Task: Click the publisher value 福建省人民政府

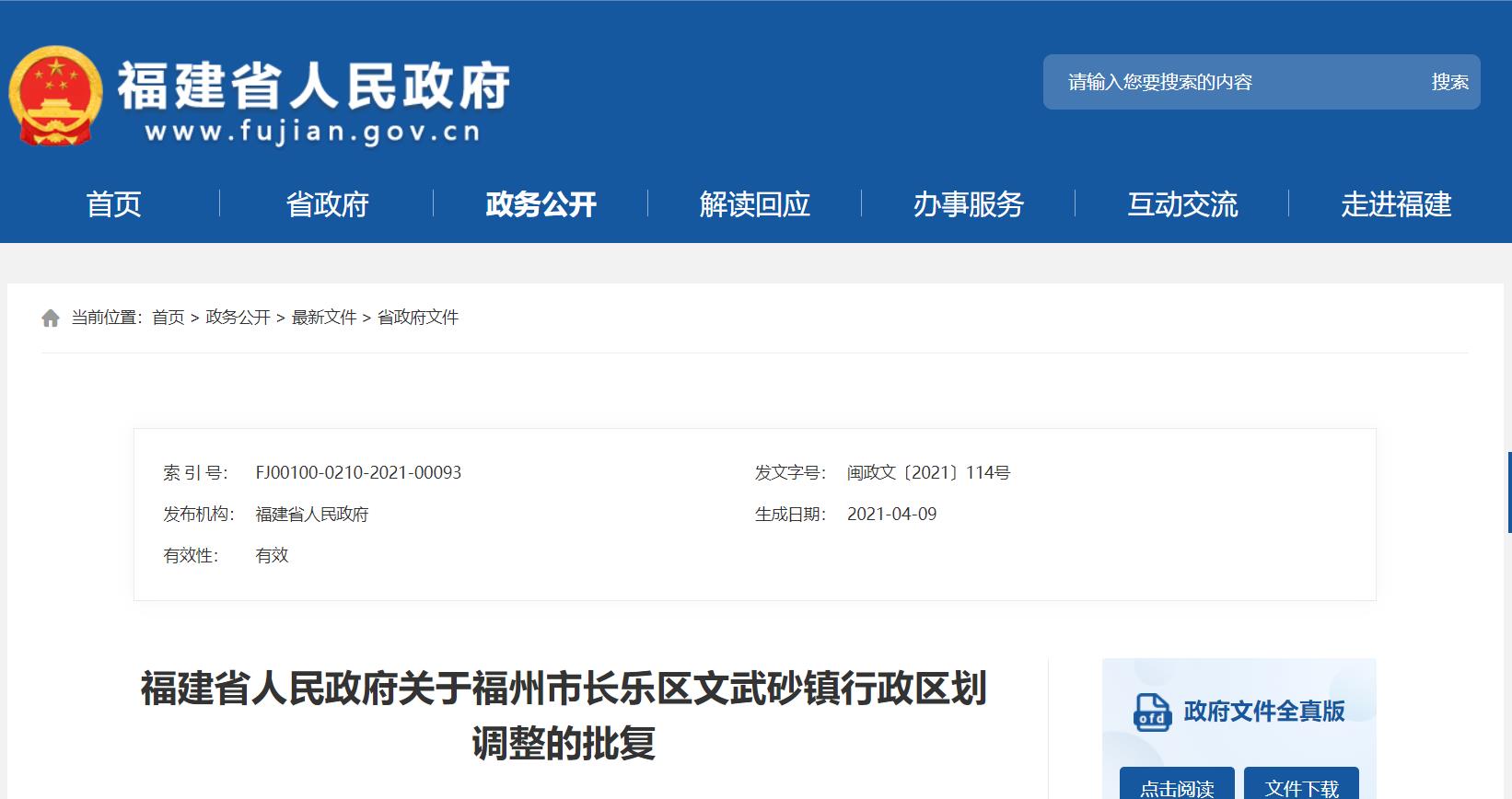Action: click(x=311, y=514)
